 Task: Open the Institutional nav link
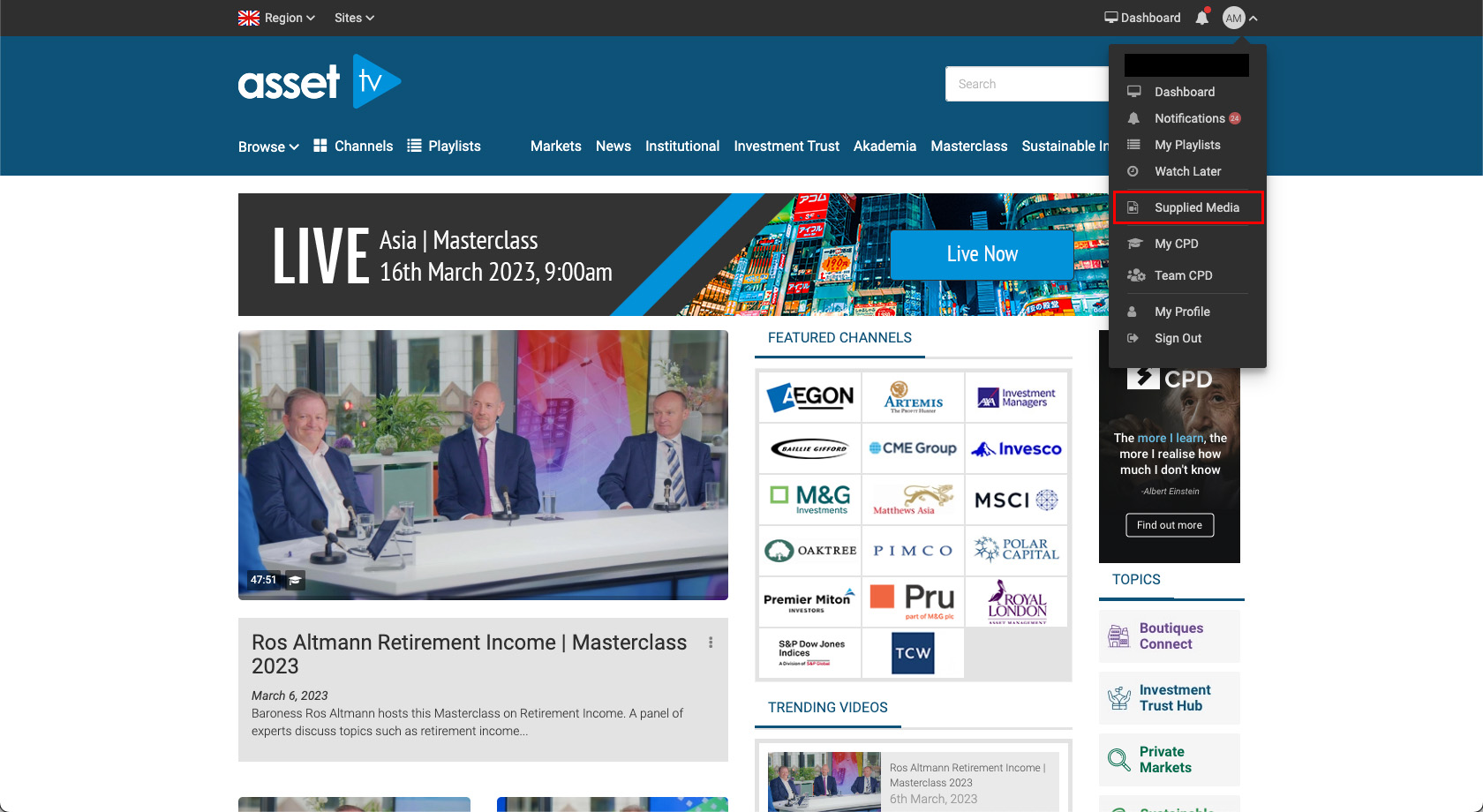coord(682,147)
